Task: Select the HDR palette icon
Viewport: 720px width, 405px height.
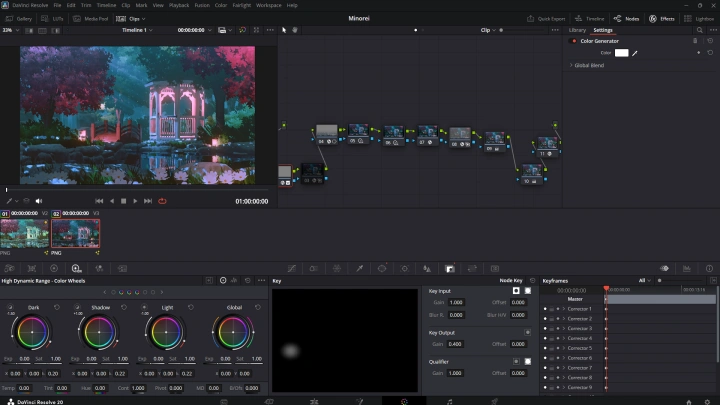Action: point(77,269)
